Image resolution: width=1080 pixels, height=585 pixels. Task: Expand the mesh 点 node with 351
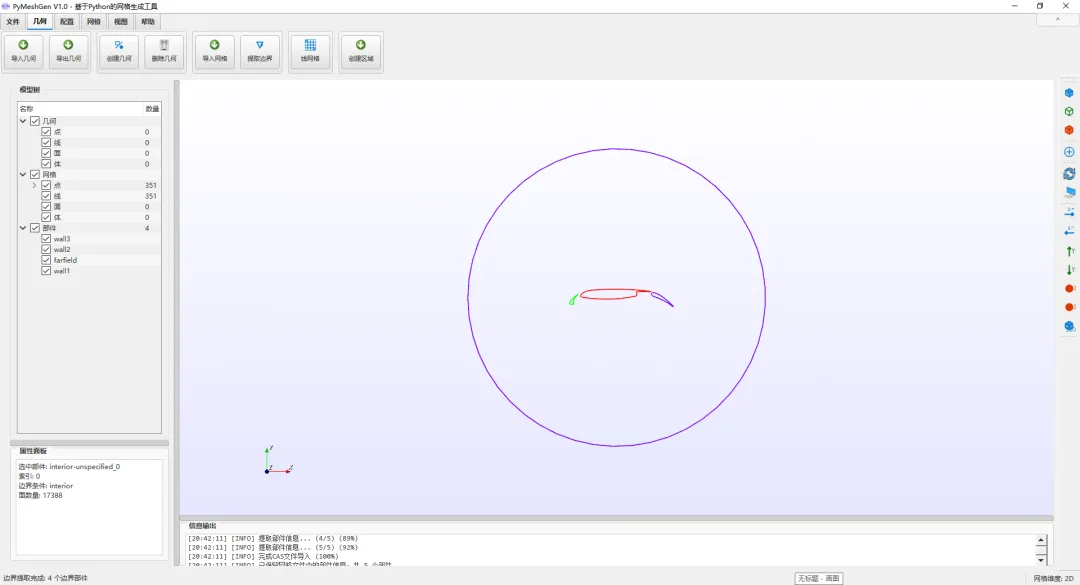click(x=34, y=185)
